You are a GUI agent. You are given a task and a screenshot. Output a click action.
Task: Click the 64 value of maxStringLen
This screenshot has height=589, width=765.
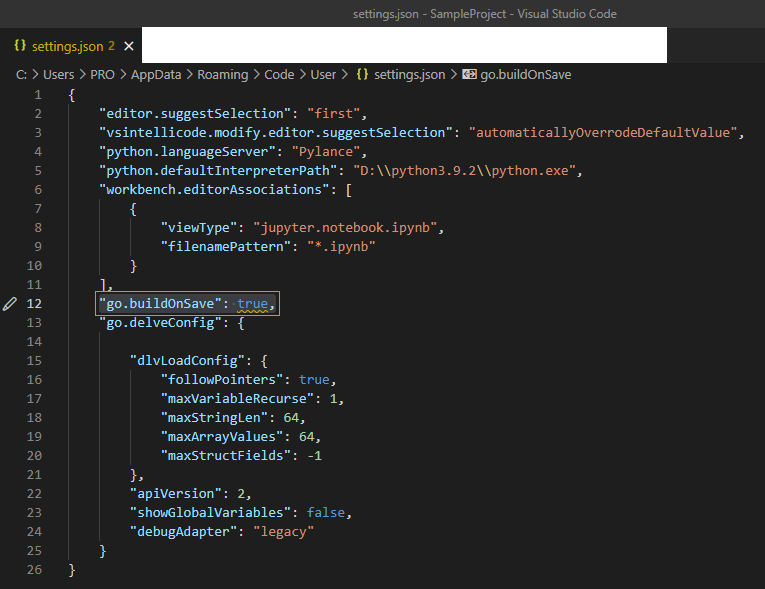[291, 417]
